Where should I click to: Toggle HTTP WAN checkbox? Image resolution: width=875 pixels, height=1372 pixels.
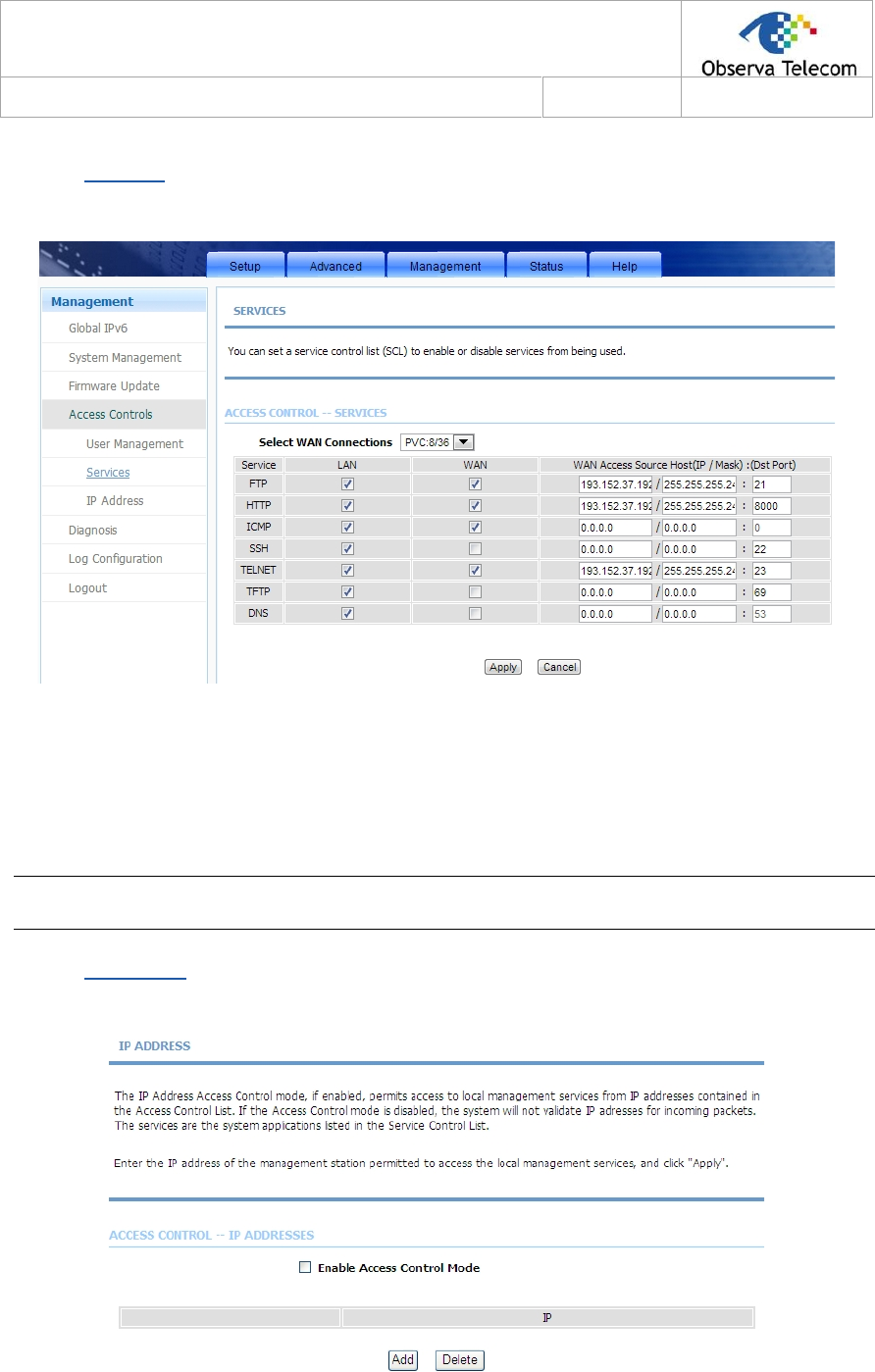coord(475,506)
